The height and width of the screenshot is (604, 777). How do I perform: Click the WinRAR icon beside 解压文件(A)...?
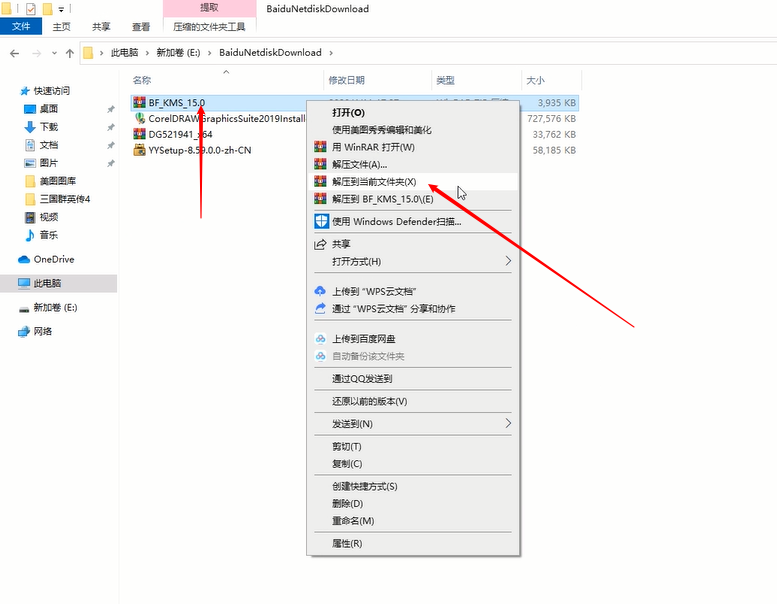coord(321,164)
